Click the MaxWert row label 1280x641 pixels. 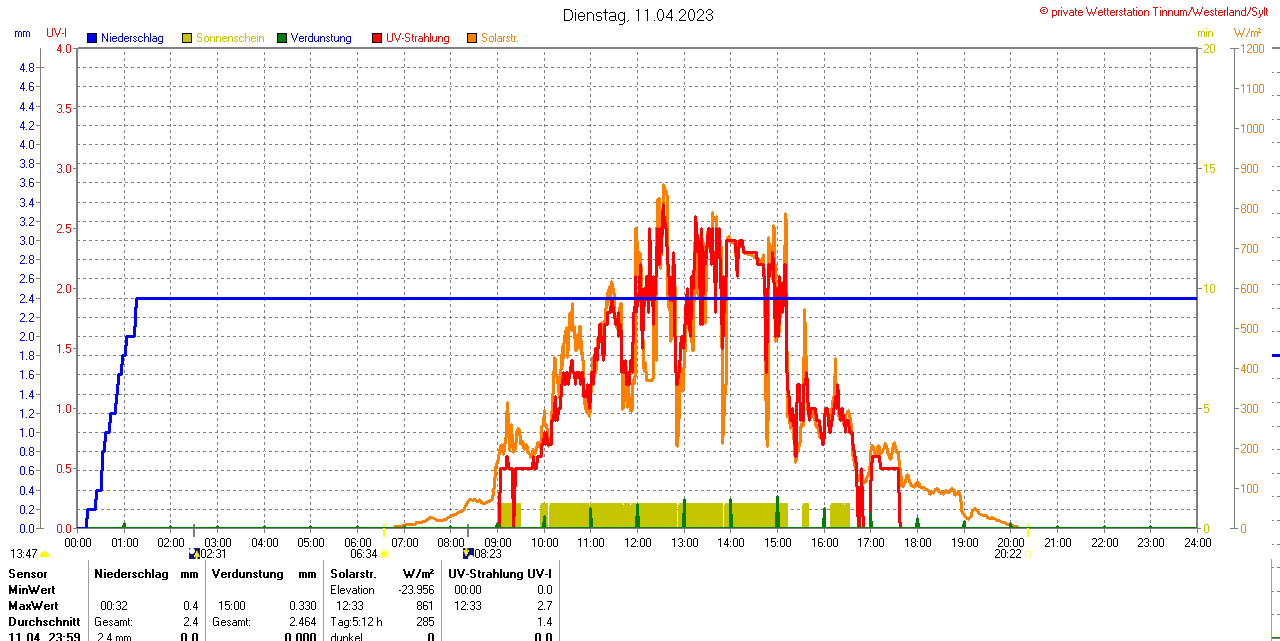click(x=33, y=606)
